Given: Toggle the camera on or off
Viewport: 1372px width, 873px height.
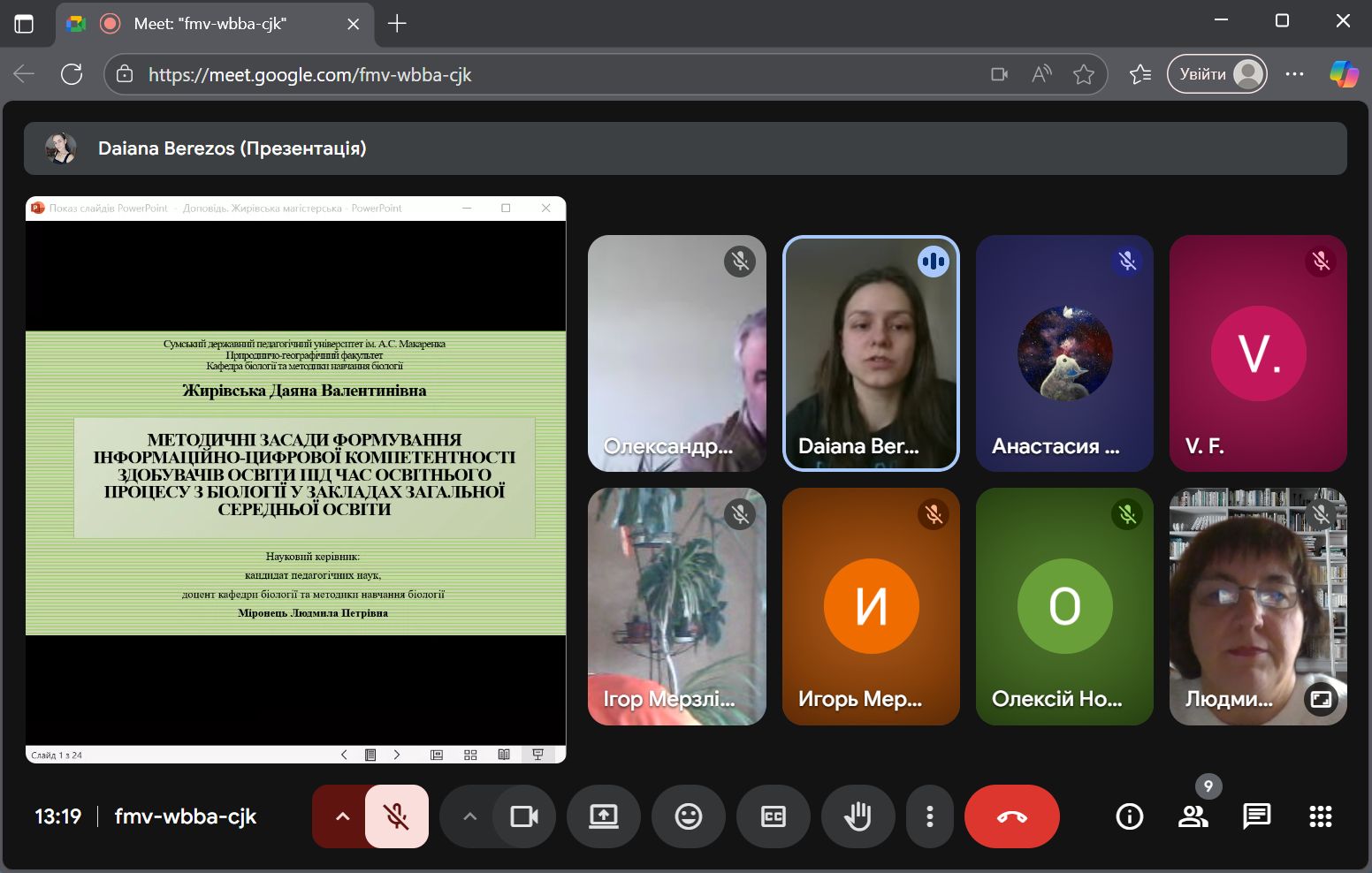Looking at the screenshot, I should 524,816.
